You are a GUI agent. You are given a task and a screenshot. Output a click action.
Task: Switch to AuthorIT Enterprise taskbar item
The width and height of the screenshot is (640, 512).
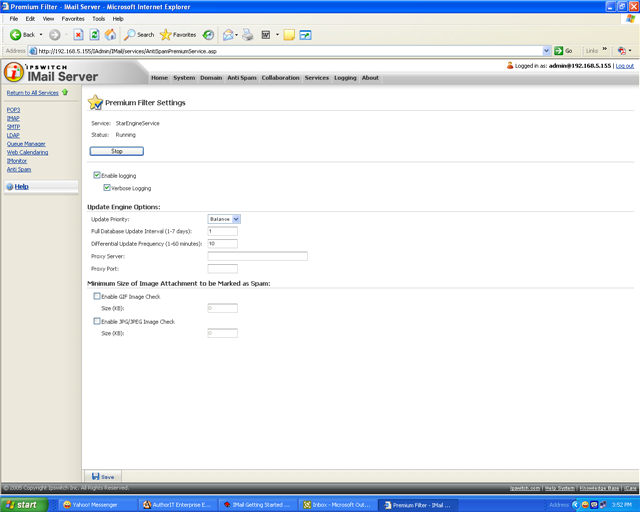[178, 505]
